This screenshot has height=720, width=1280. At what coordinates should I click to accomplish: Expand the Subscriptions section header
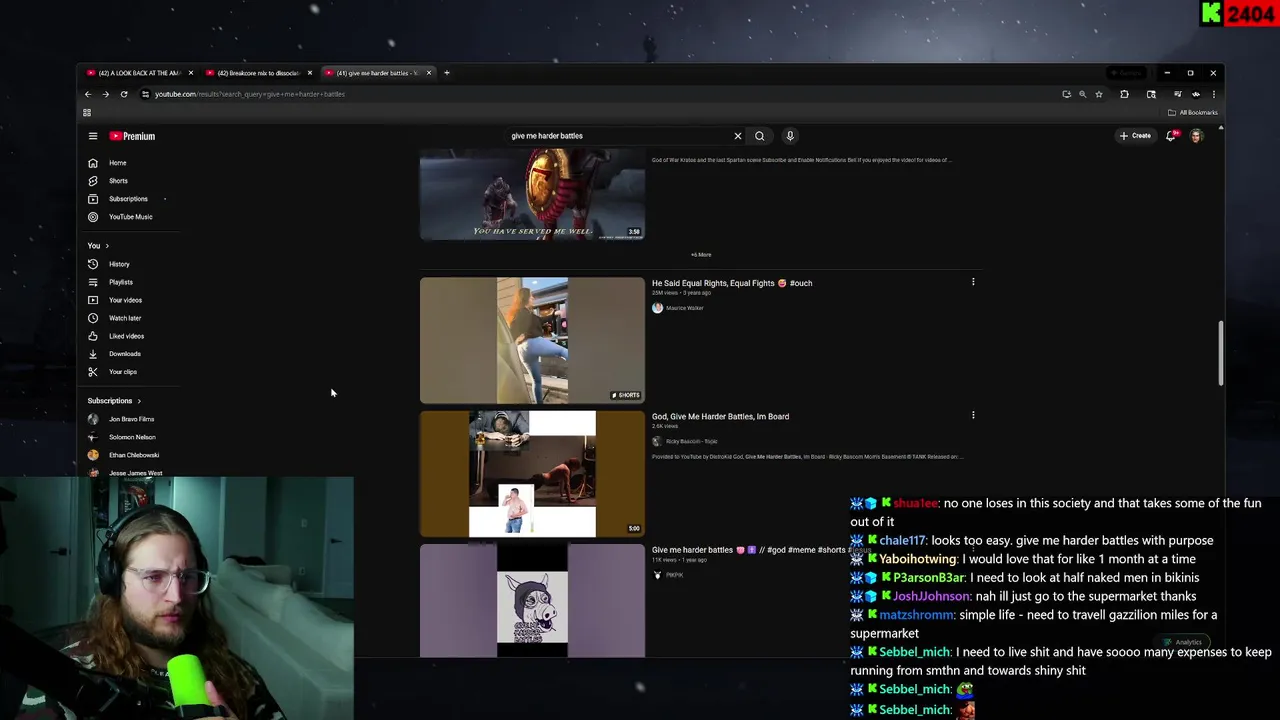click(x=114, y=401)
